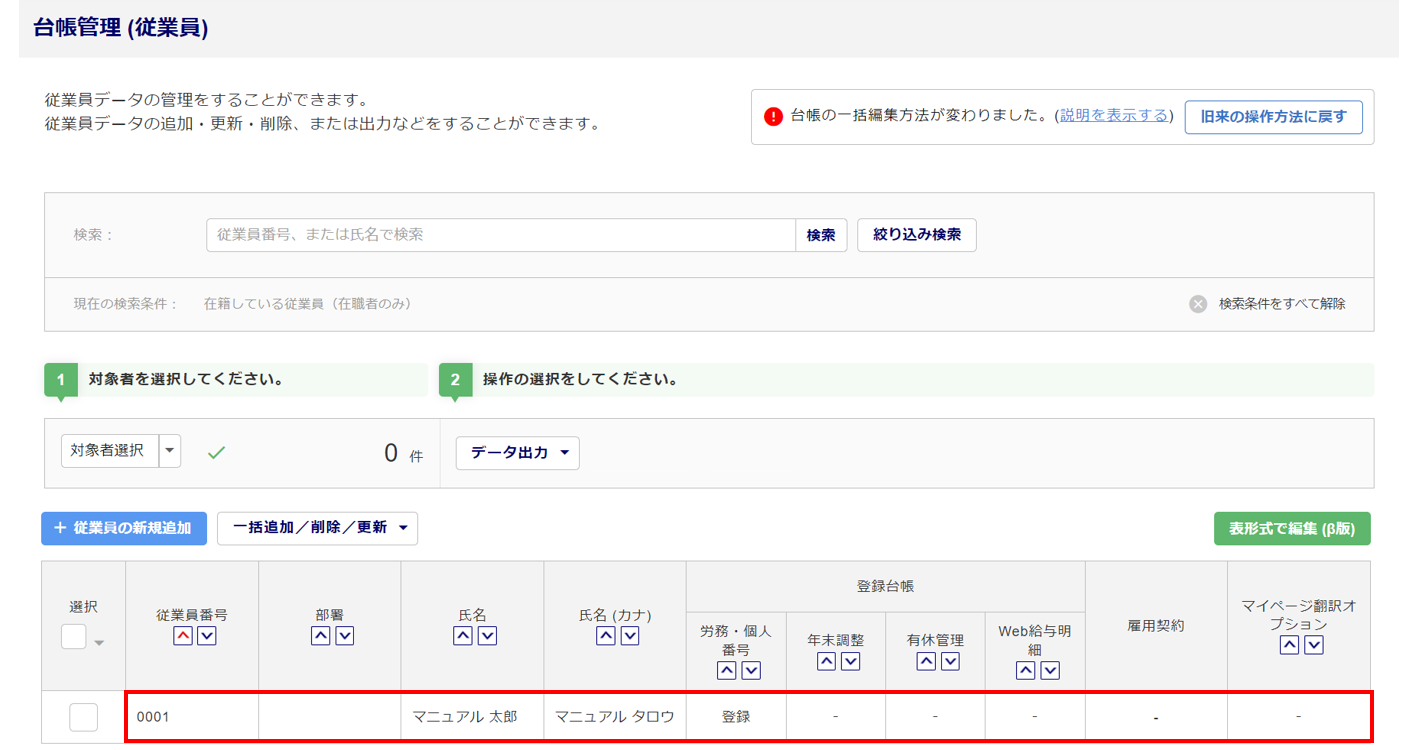This screenshot has width=1424, height=750.
Task: Sort マイページ翻訳オプション ascending arrow
Action: click(x=1289, y=646)
